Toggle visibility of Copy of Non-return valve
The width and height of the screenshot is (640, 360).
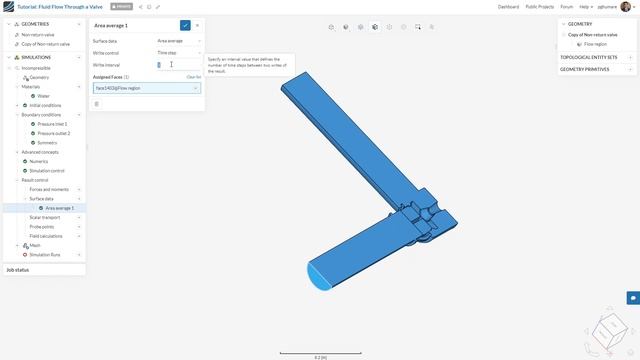click(x=564, y=35)
